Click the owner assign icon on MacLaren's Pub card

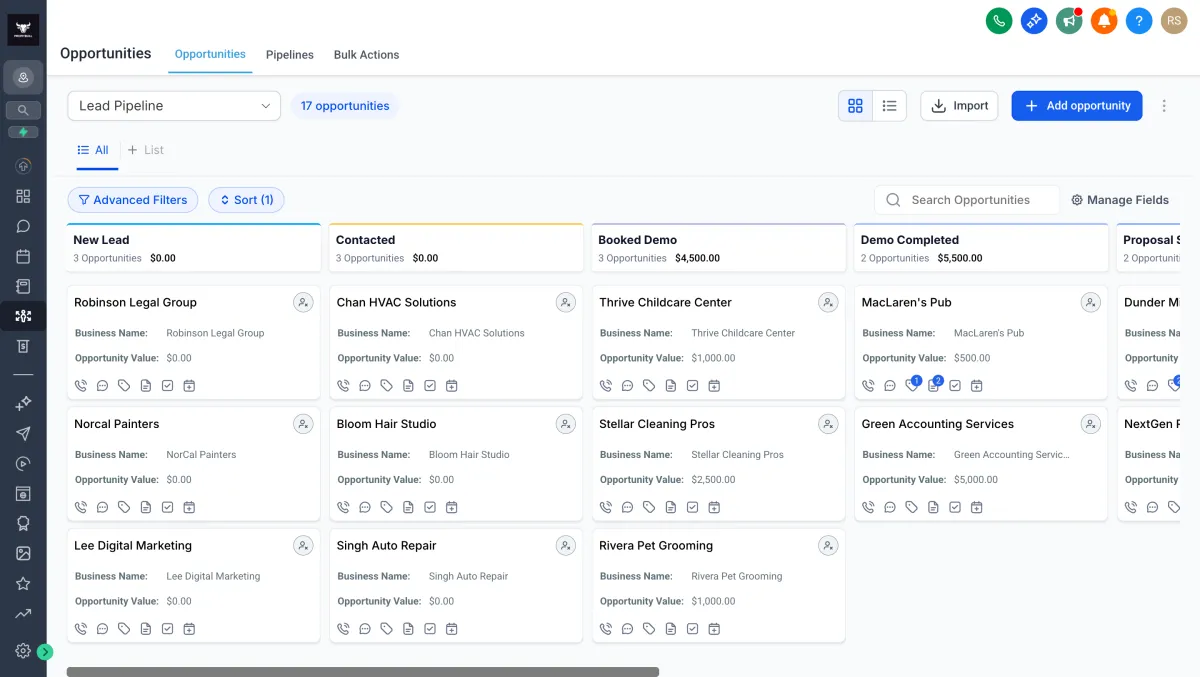(x=1091, y=302)
